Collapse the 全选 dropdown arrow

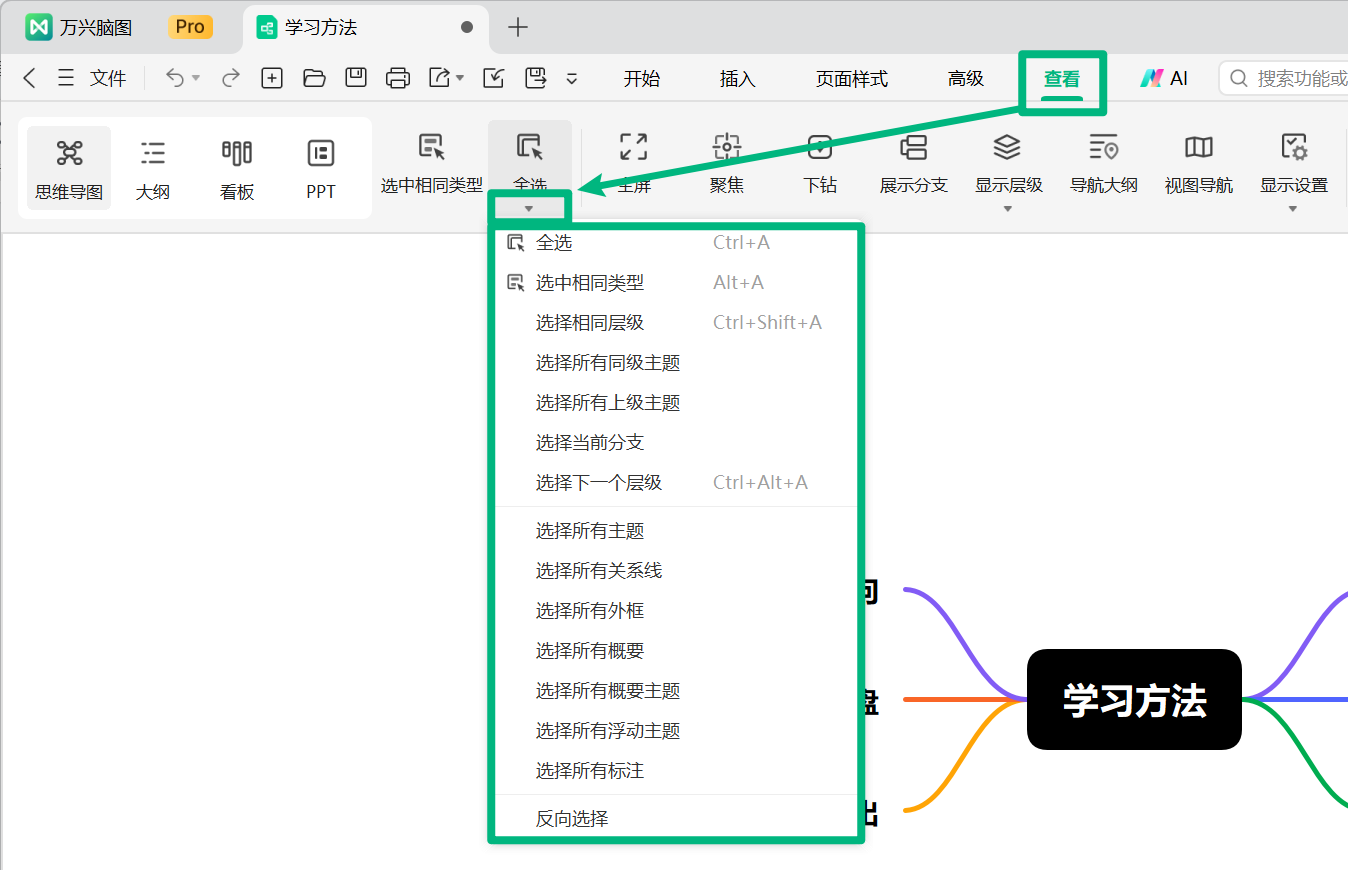click(x=529, y=208)
